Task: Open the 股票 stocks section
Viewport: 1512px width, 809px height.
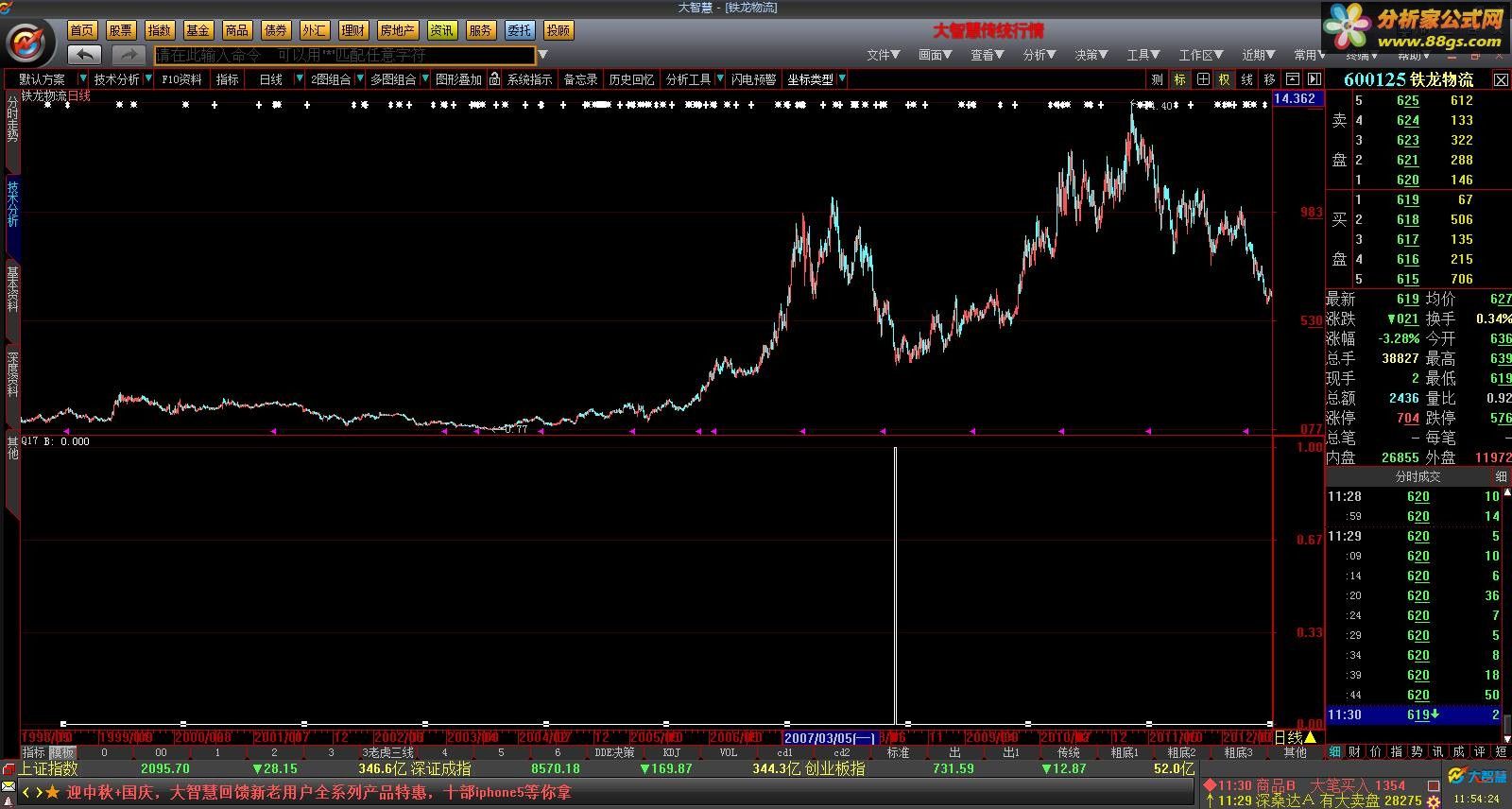Action: pyautogui.click(x=121, y=30)
